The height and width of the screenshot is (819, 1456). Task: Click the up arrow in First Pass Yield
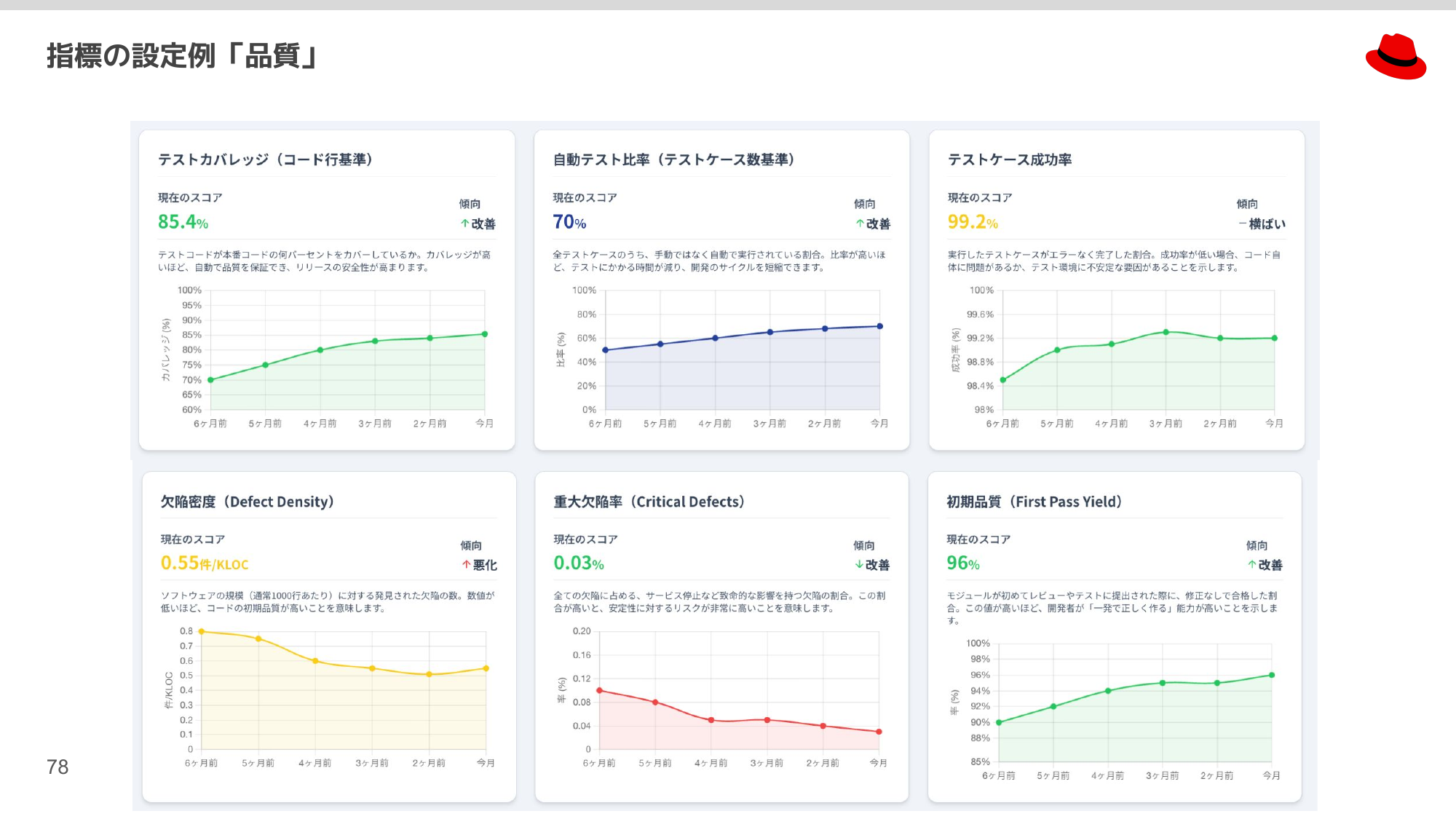click(x=1251, y=564)
